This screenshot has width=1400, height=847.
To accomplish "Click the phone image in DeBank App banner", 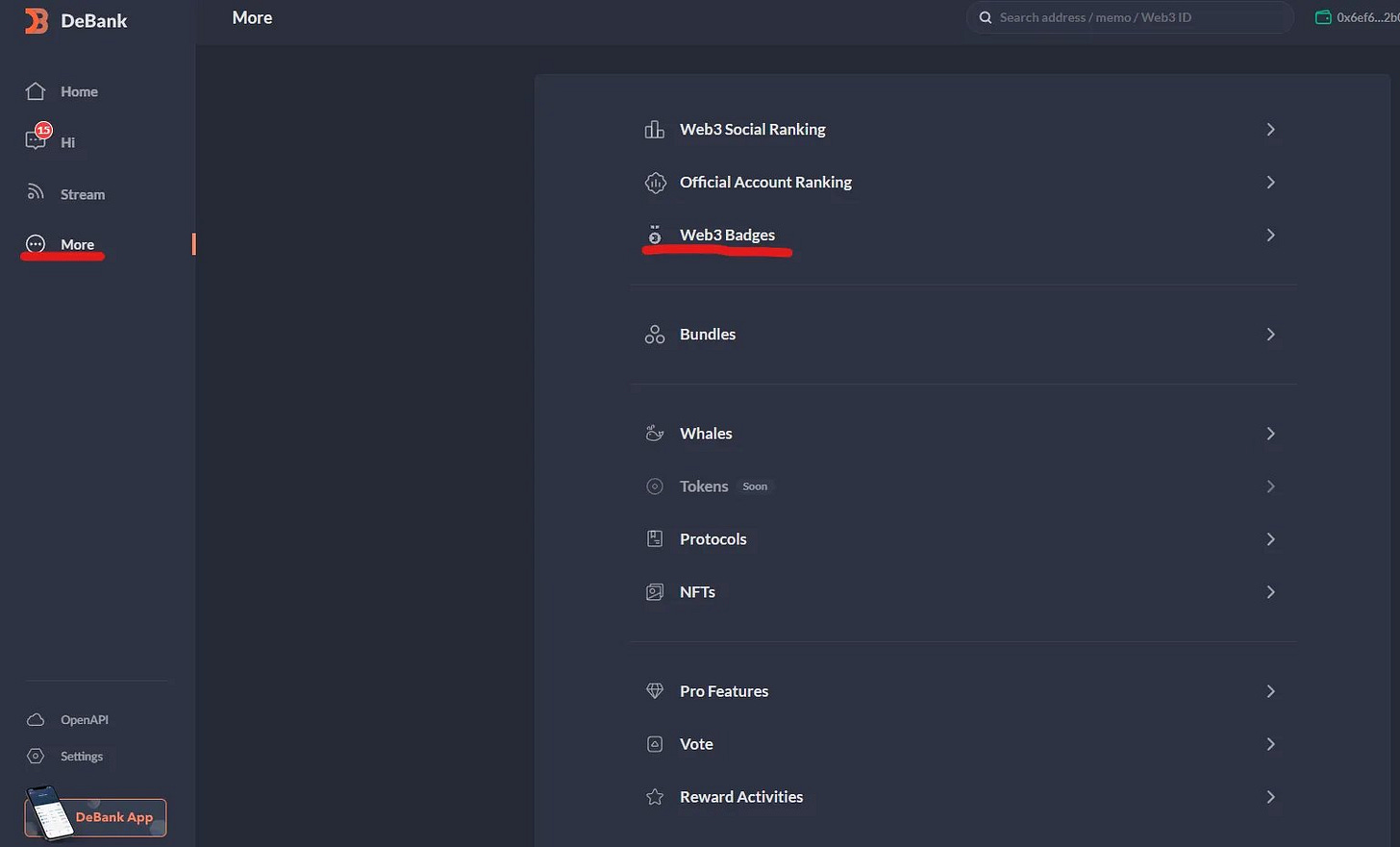I will pyautogui.click(x=49, y=813).
